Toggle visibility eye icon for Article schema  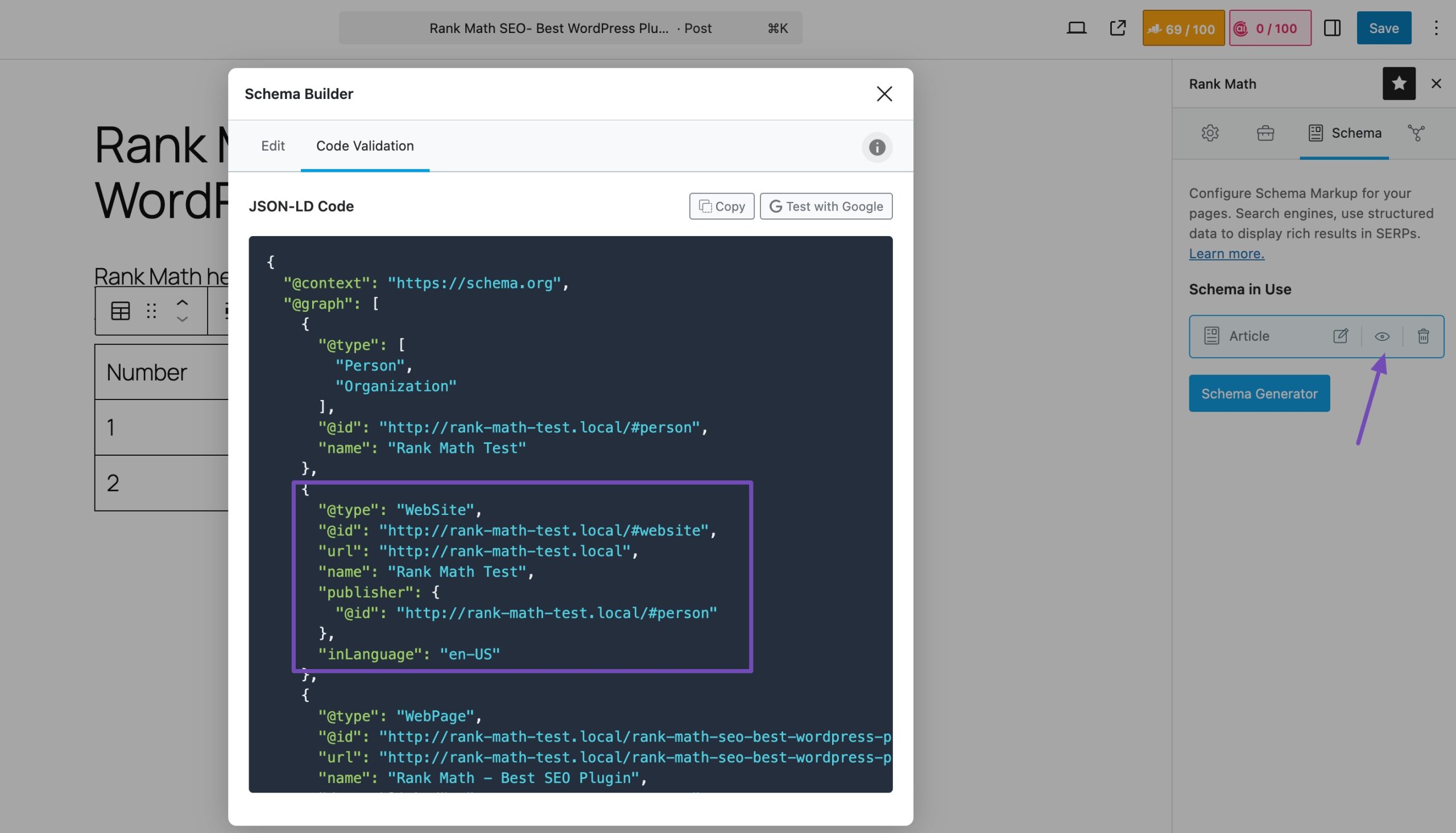1382,335
